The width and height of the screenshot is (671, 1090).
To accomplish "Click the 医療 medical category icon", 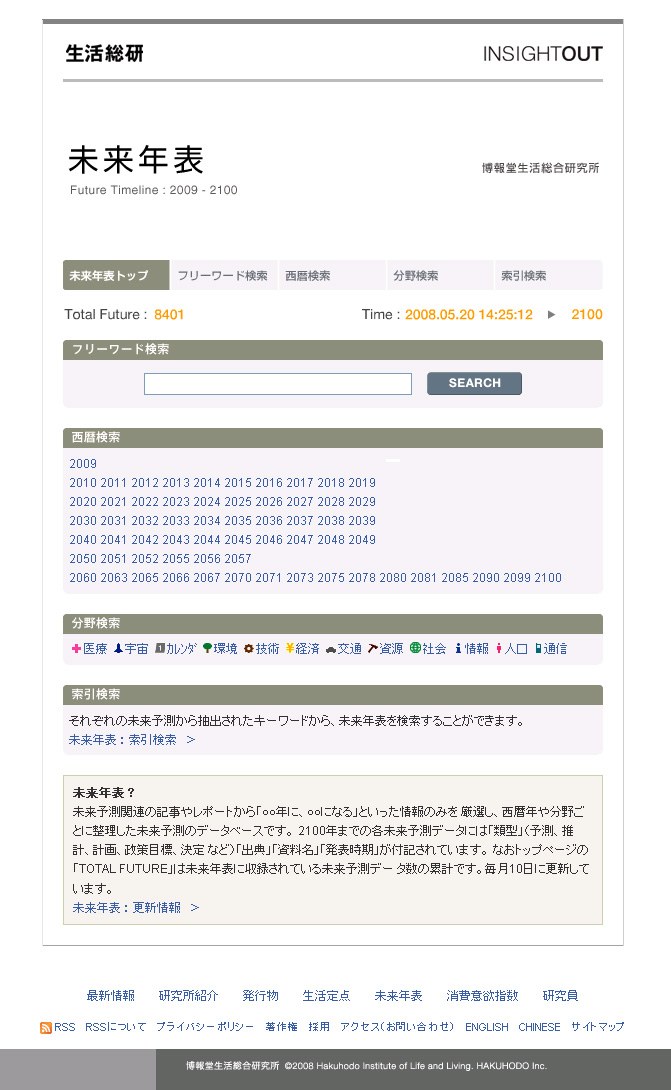I will point(76,649).
